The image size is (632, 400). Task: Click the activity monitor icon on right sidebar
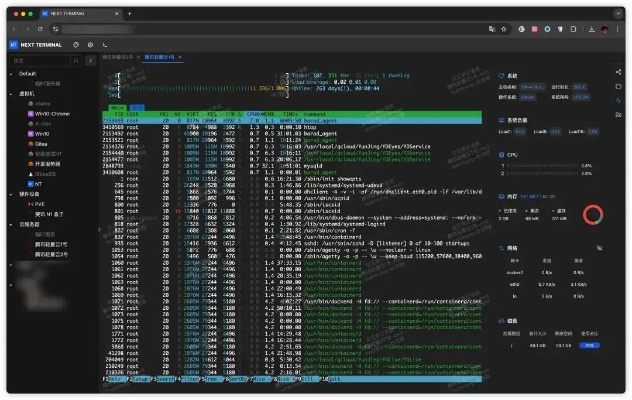point(619,99)
